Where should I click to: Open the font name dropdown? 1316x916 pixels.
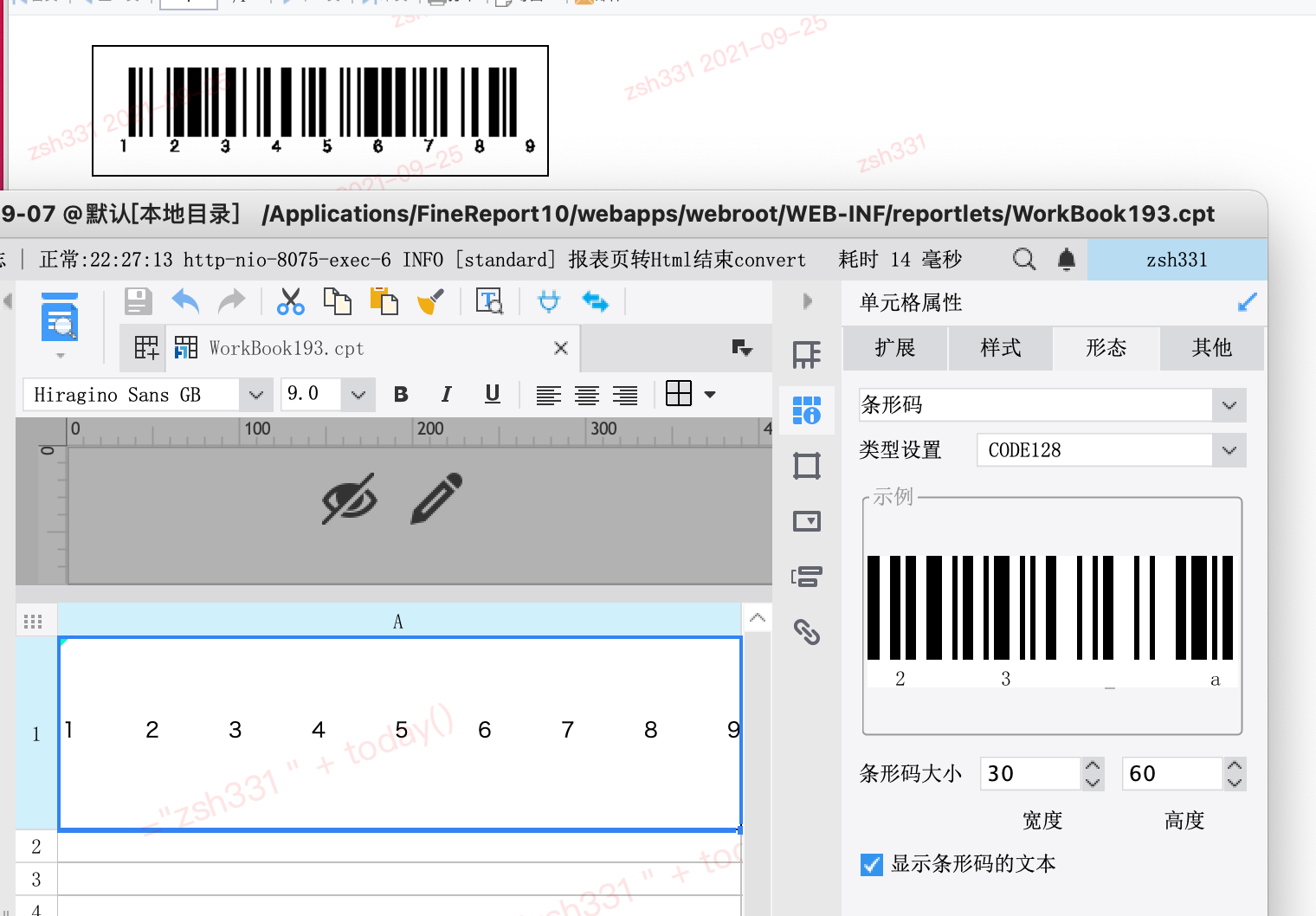pyautogui.click(x=255, y=395)
